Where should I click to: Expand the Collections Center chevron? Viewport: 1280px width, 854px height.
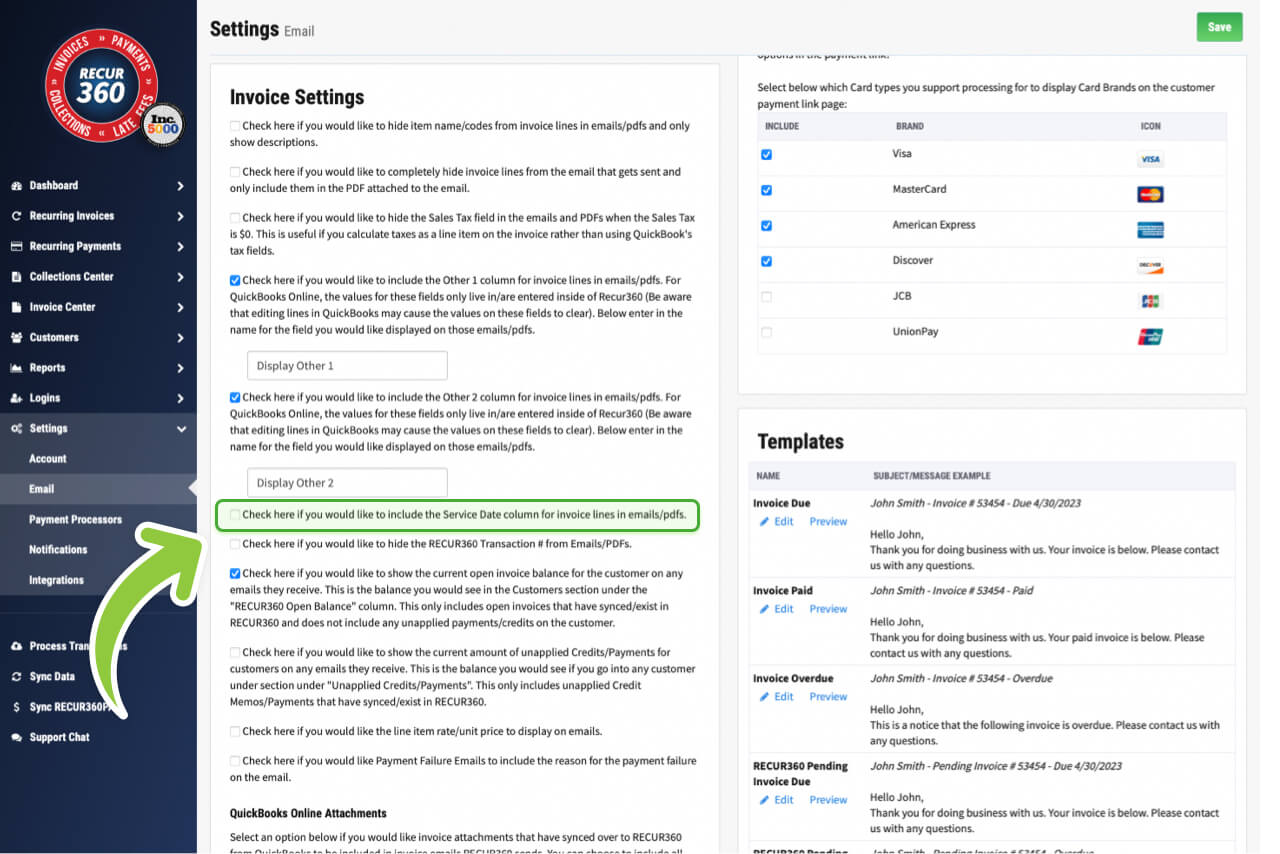click(180, 277)
